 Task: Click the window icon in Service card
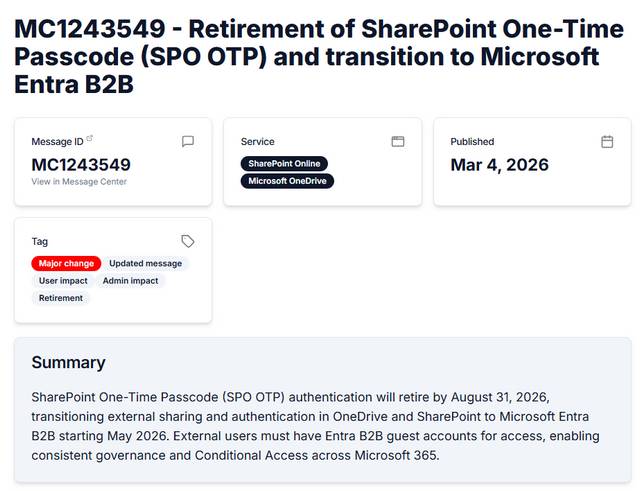398,142
